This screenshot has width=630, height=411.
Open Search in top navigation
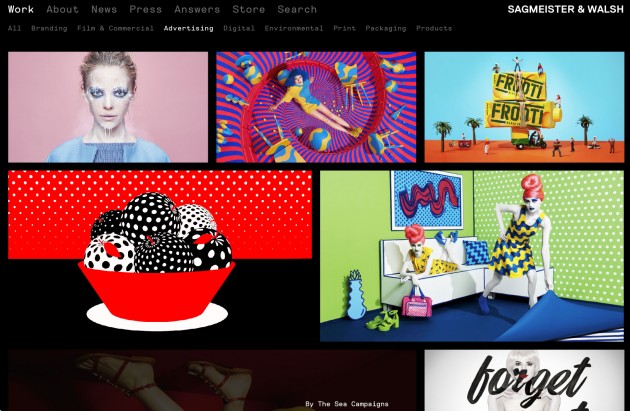[297, 9]
